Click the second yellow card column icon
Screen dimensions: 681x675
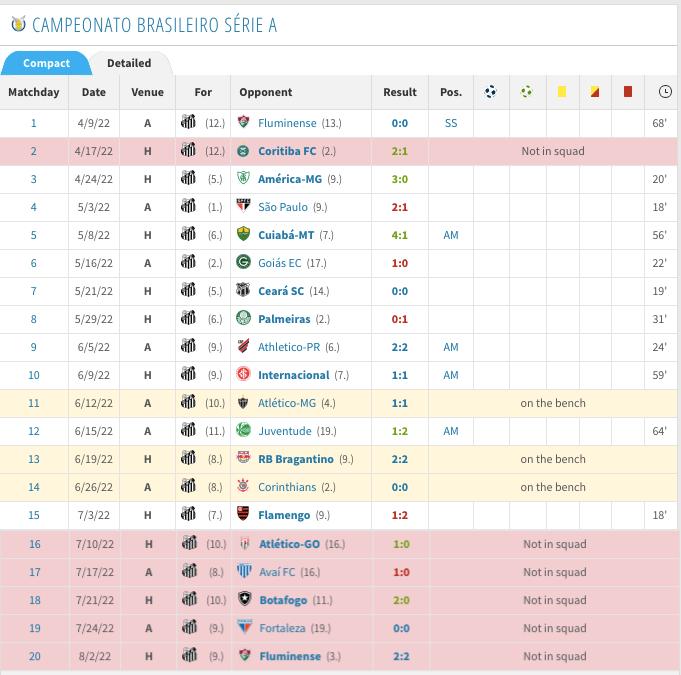(x=595, y=92)
